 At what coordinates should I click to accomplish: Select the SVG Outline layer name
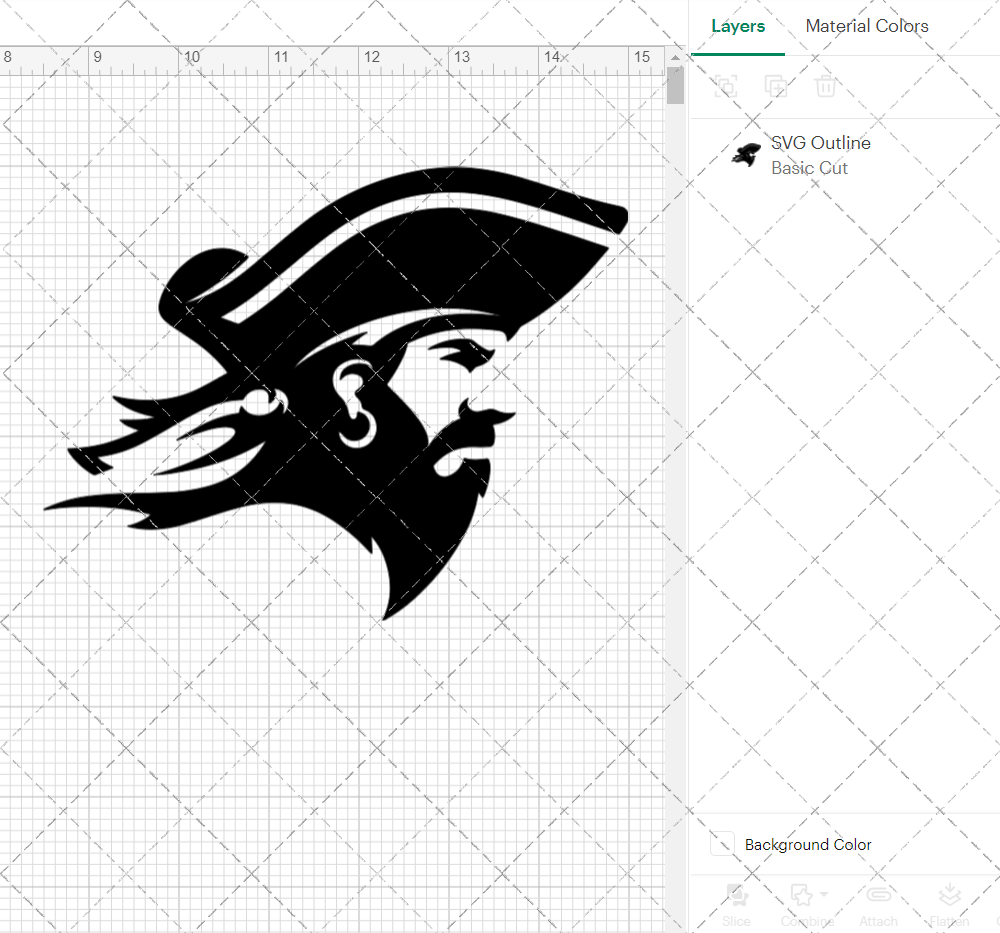[x=821, y=143]
